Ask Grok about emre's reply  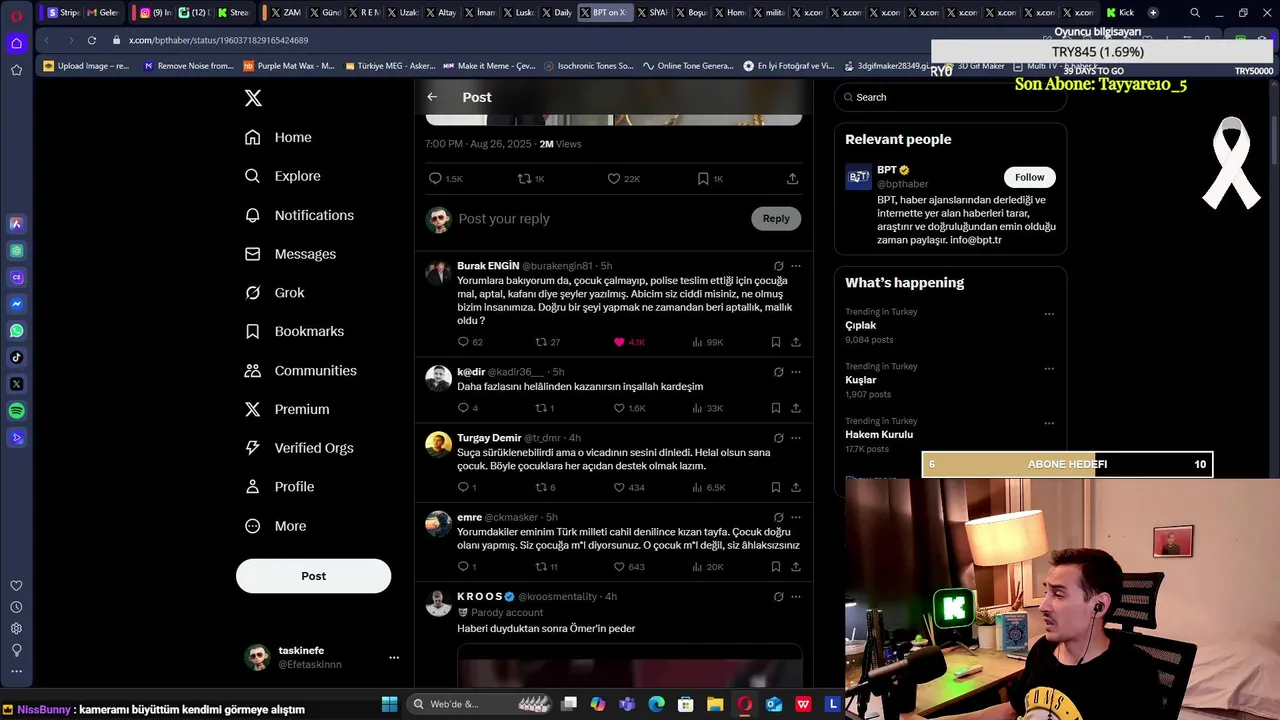point(778,517)
